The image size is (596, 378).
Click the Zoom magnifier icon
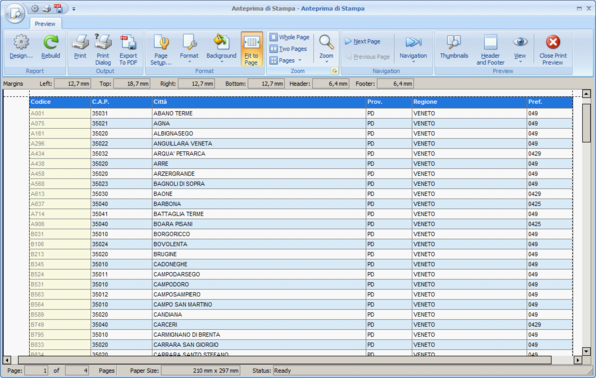pyautogui.click(x=326, y=43)
